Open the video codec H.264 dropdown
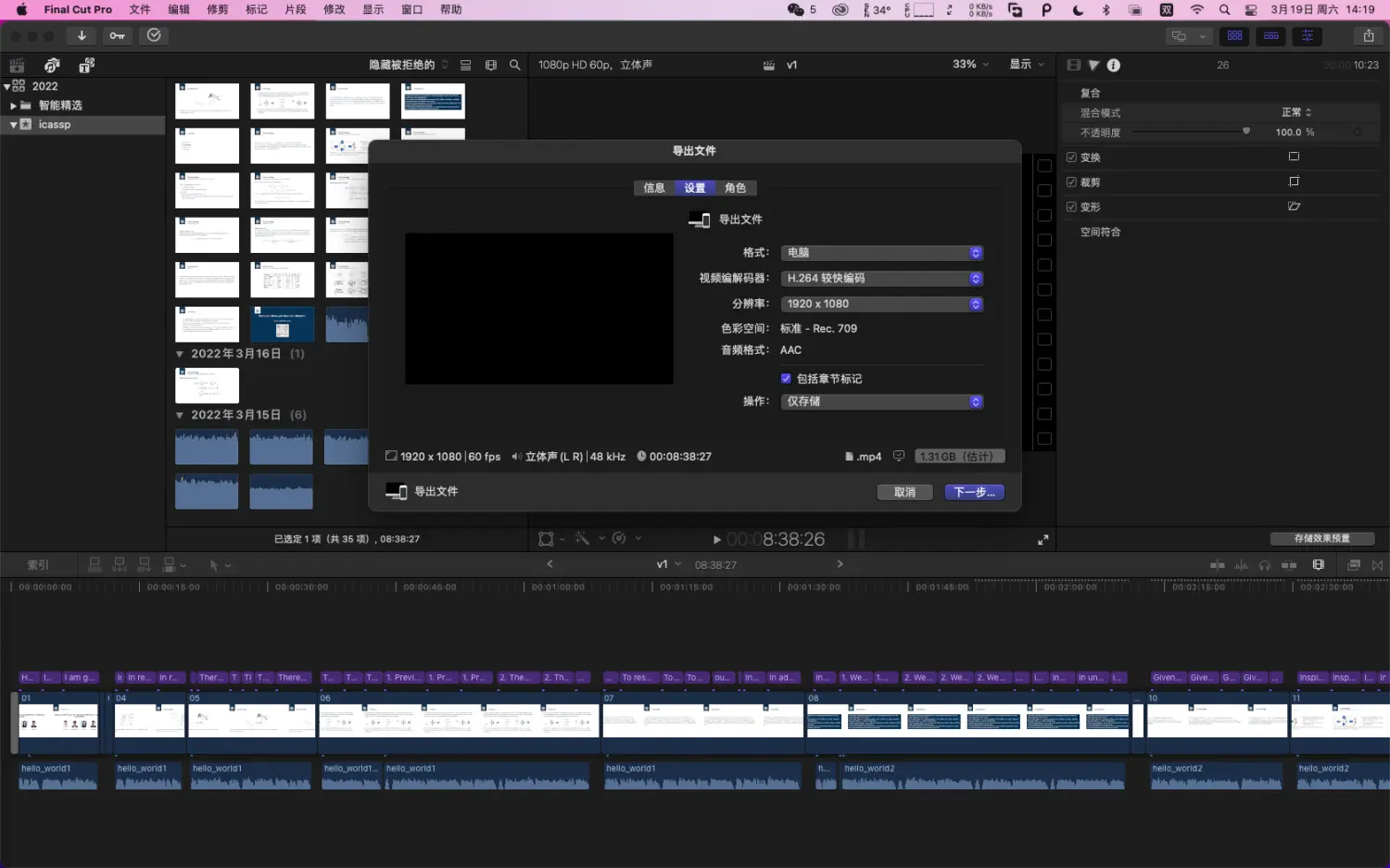This screenshot has width=1390, height=868. (x=881, y=279)
